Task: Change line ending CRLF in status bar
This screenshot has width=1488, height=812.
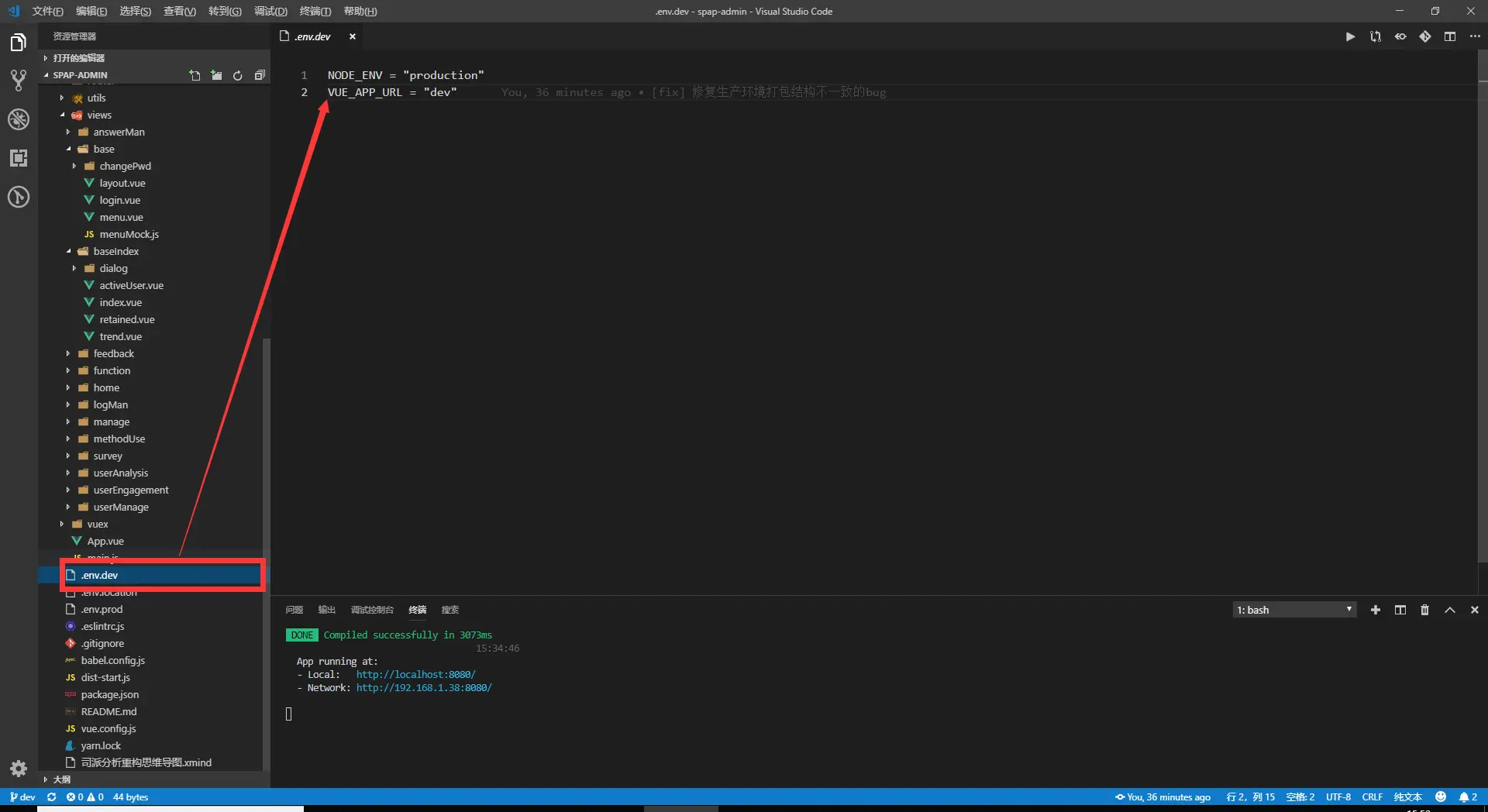Action: (x=1373, y=797)
